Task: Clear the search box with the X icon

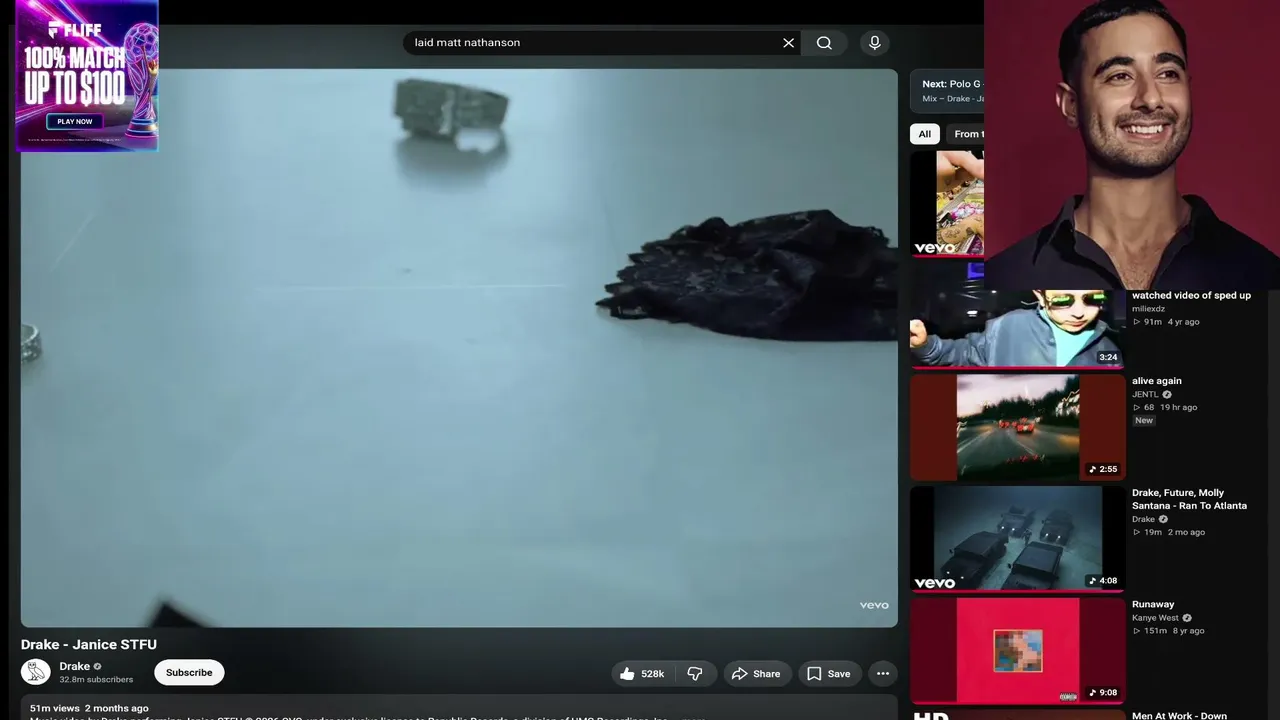Action: (x=788, y=43)
